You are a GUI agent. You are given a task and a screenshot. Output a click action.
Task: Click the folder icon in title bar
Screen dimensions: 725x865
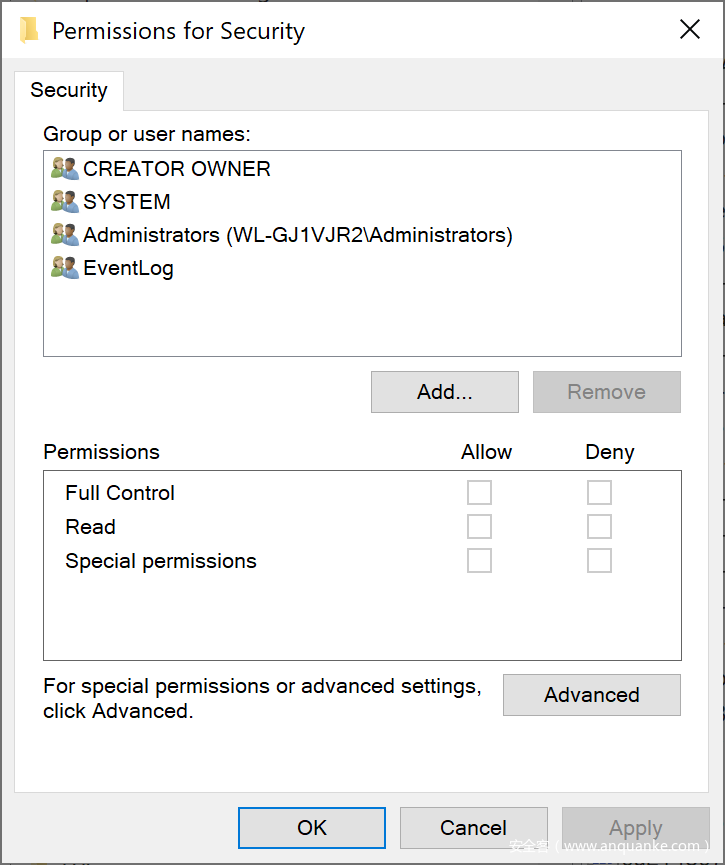(29, 30)
